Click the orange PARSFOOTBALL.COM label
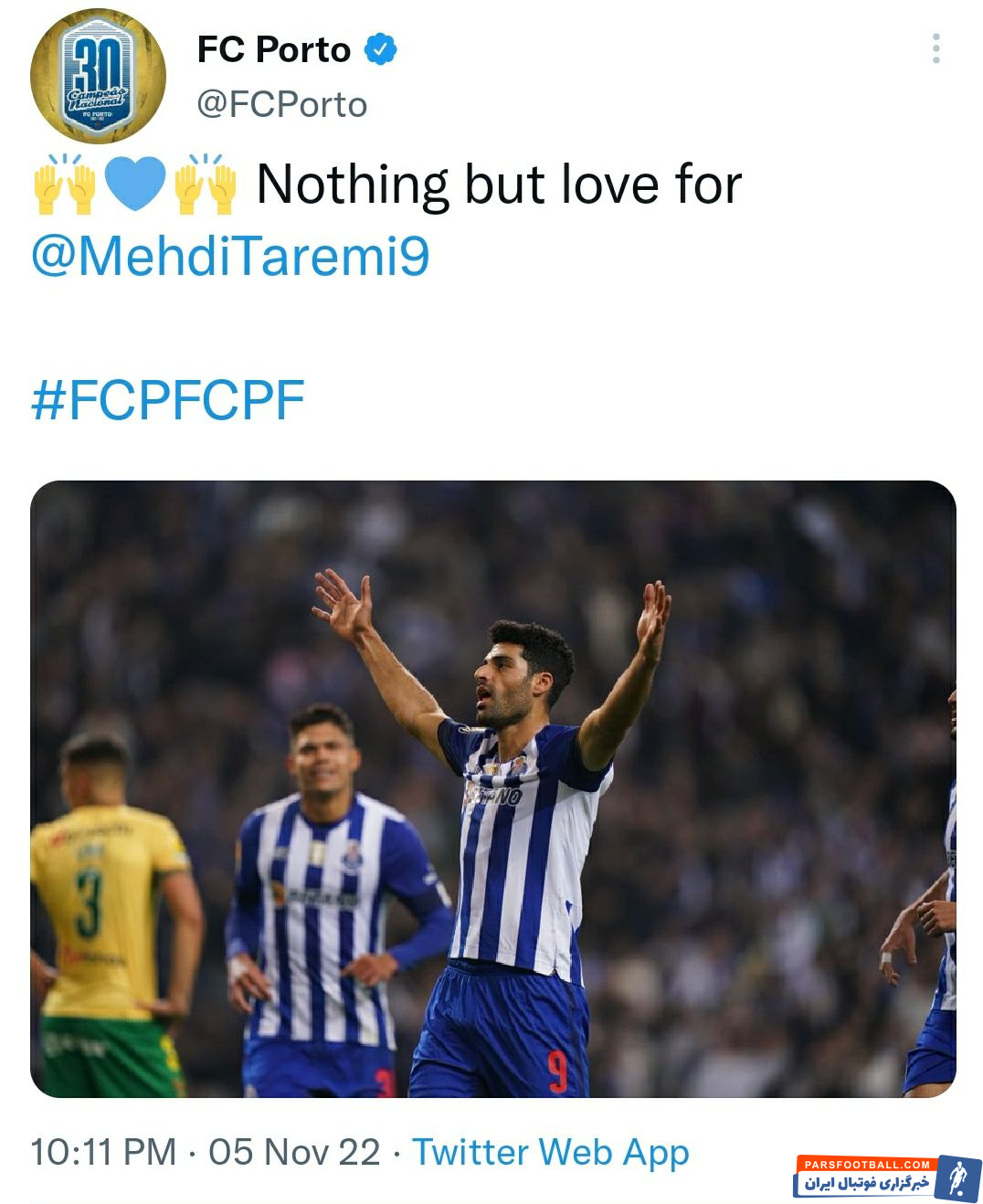Screen dimensions: 983x1204 tap(867, 1164)
